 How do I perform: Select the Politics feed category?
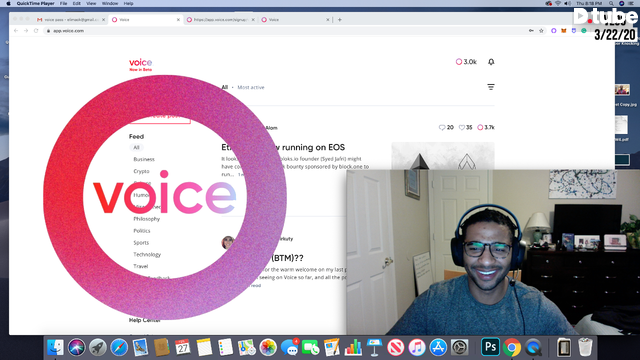click(142, 231)
